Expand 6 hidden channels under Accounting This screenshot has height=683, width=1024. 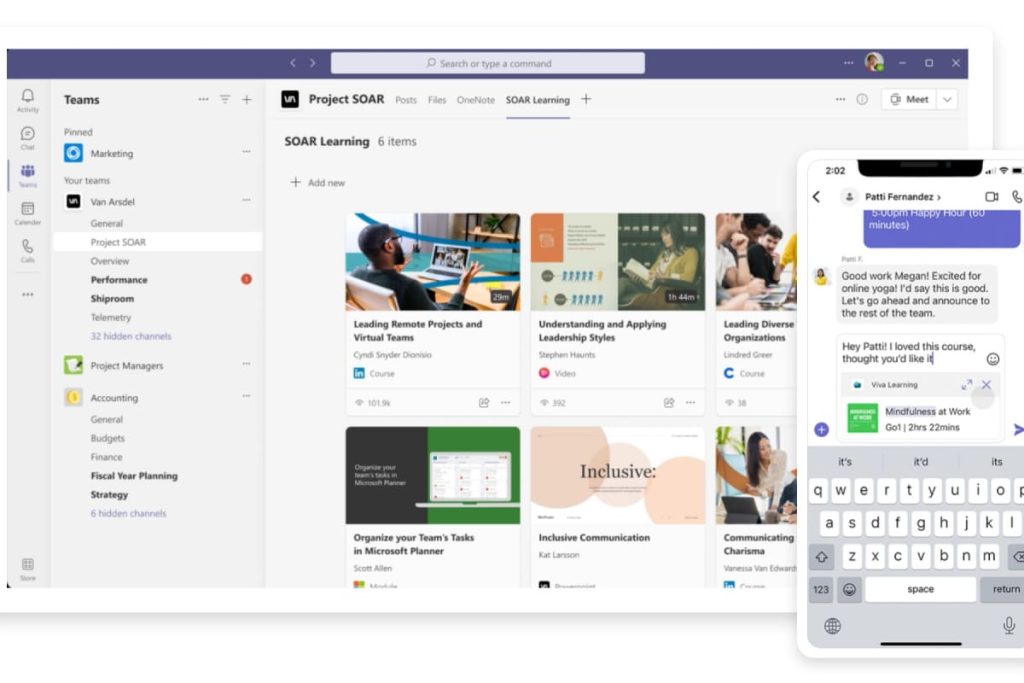pyautogui.click(x=128, y=513)
